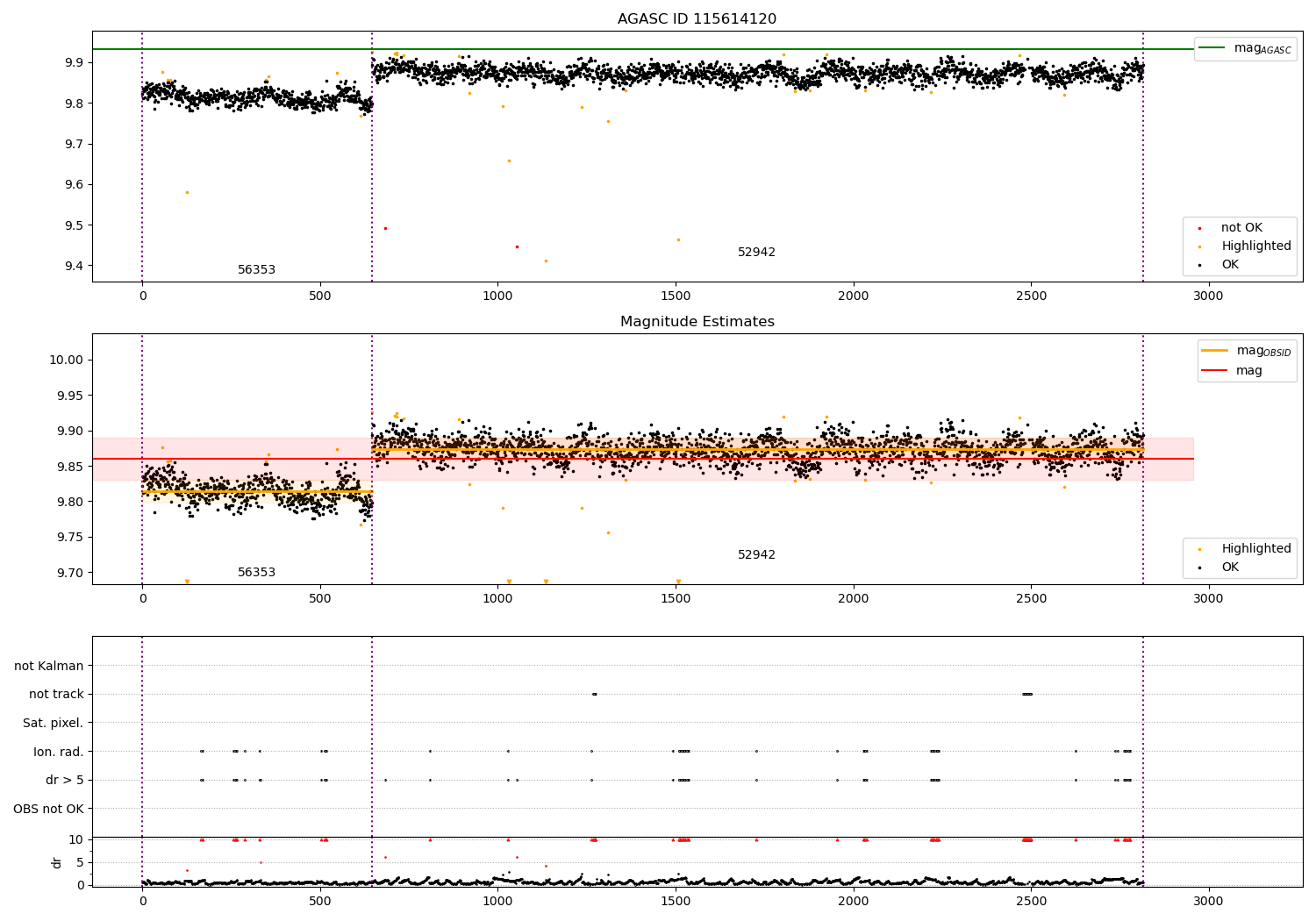Image resolution: width=1316 pixels, height=921 pixels.
Task: Click the red 'mag' legend entry
Action: click(1232, 371)
